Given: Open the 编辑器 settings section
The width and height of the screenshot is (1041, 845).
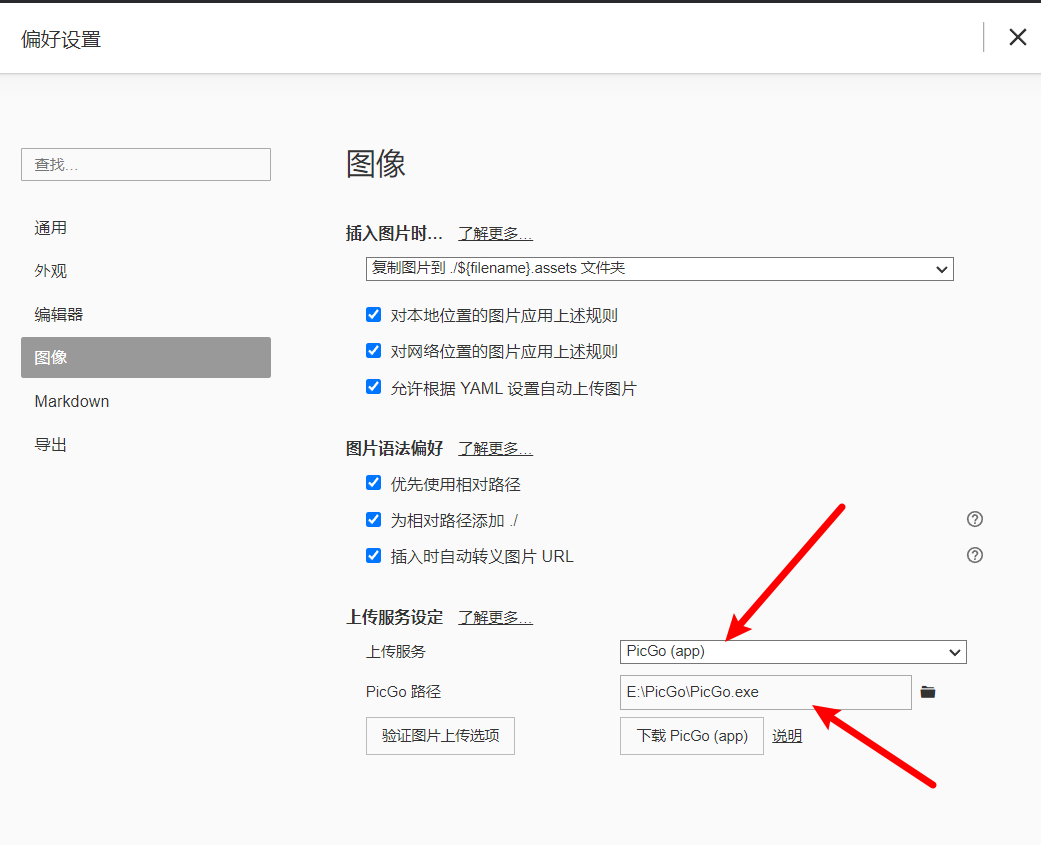Looking at the screenshot, I should coord(59,314).
